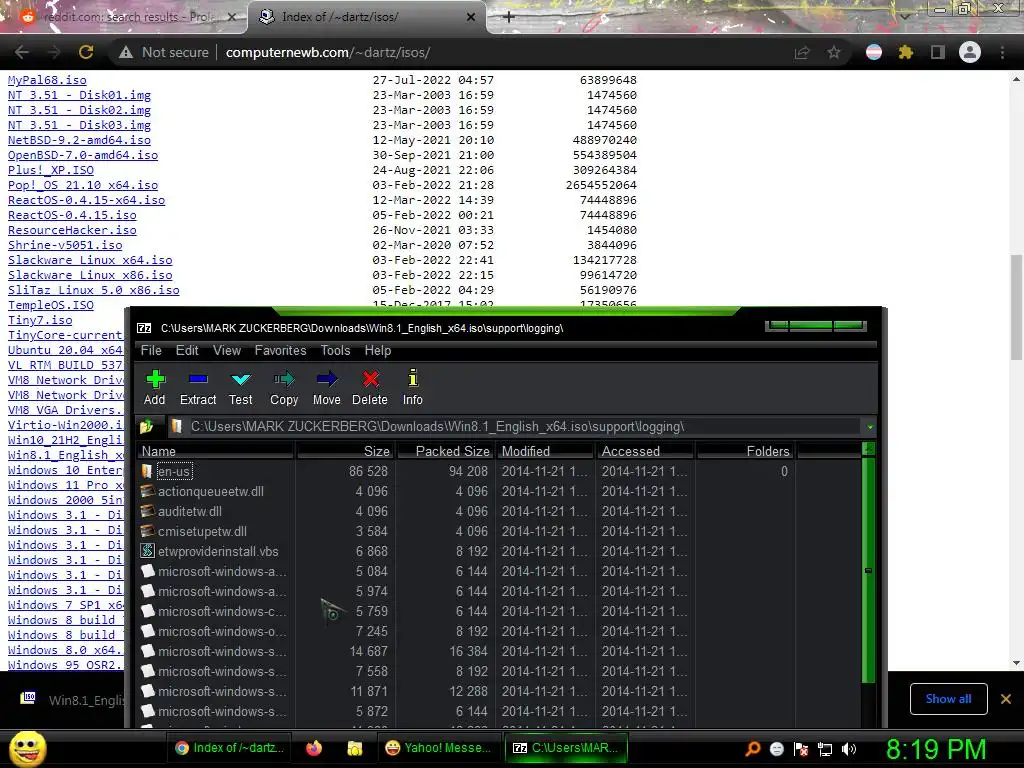The image size is (1024, 768).
Task: Click the network tray icon
Action: pyautogui.click(x=825, y=749)
